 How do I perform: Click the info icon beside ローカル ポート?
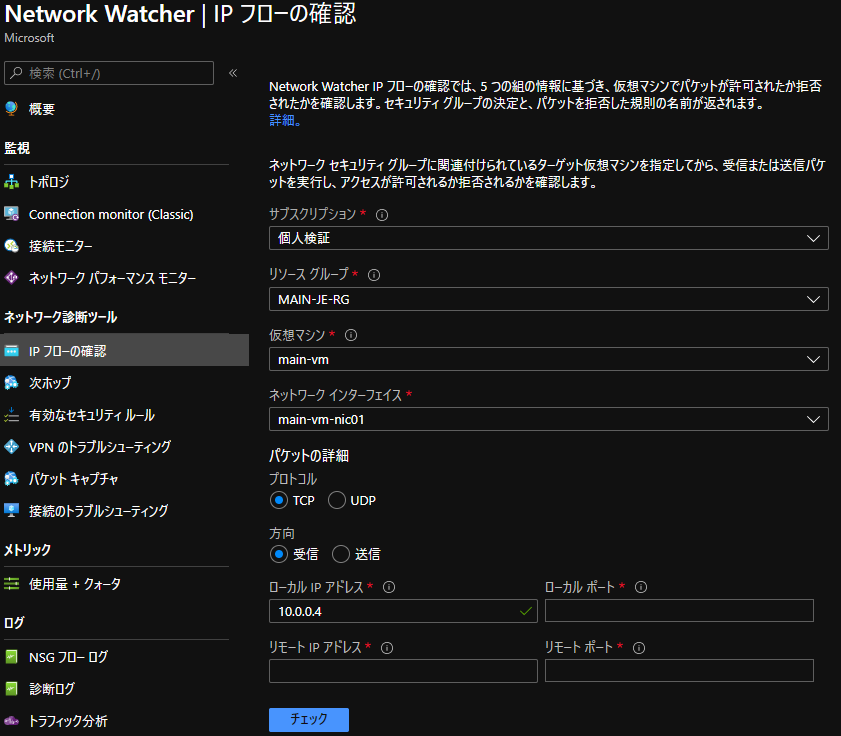641,587
